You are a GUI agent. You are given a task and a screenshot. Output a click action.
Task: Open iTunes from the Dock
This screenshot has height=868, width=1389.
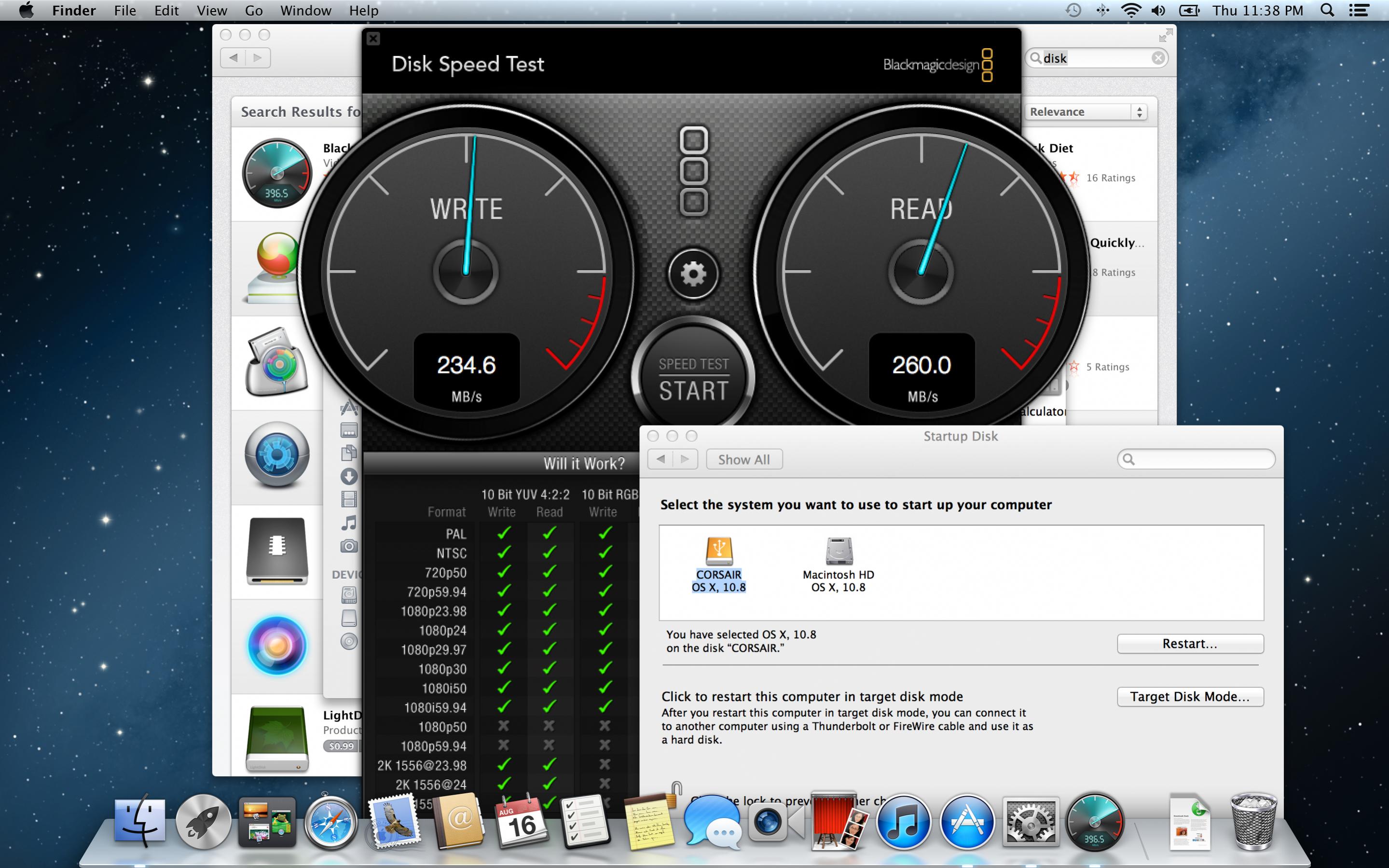coord(904,822)
